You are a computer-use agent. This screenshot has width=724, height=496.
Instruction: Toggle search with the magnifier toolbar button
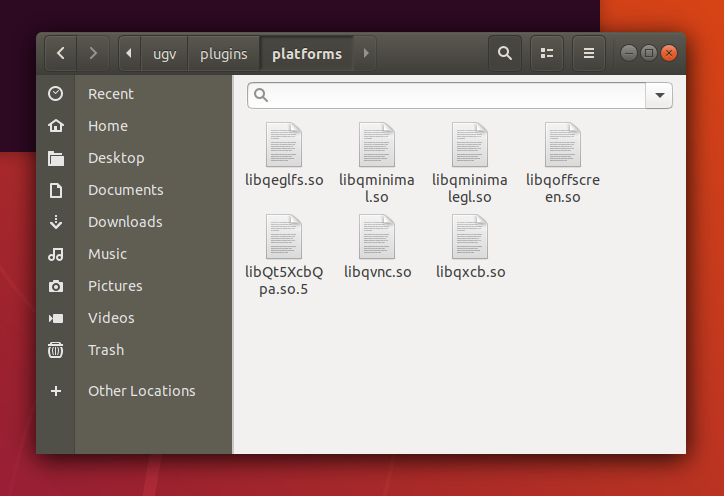[505, 54]
